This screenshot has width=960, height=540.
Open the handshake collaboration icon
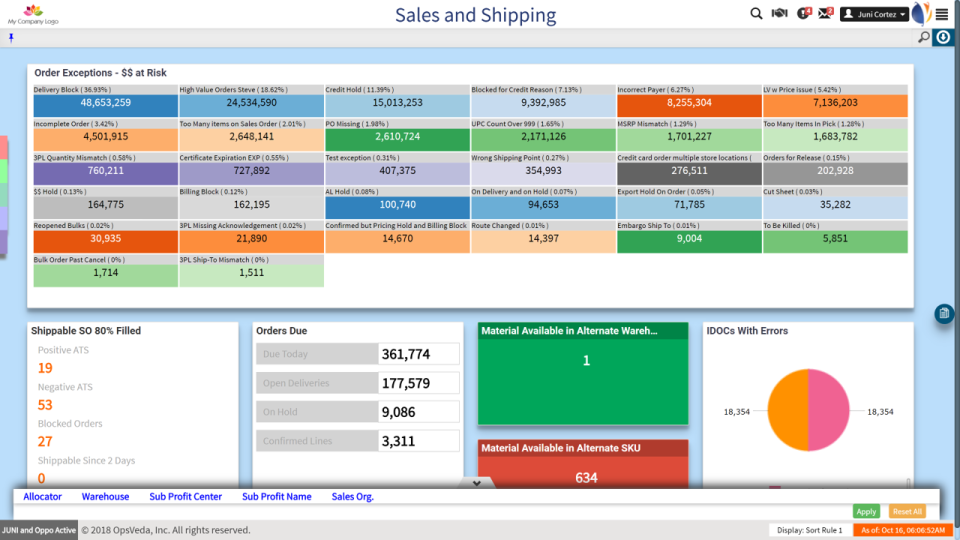tap(779, 13)
